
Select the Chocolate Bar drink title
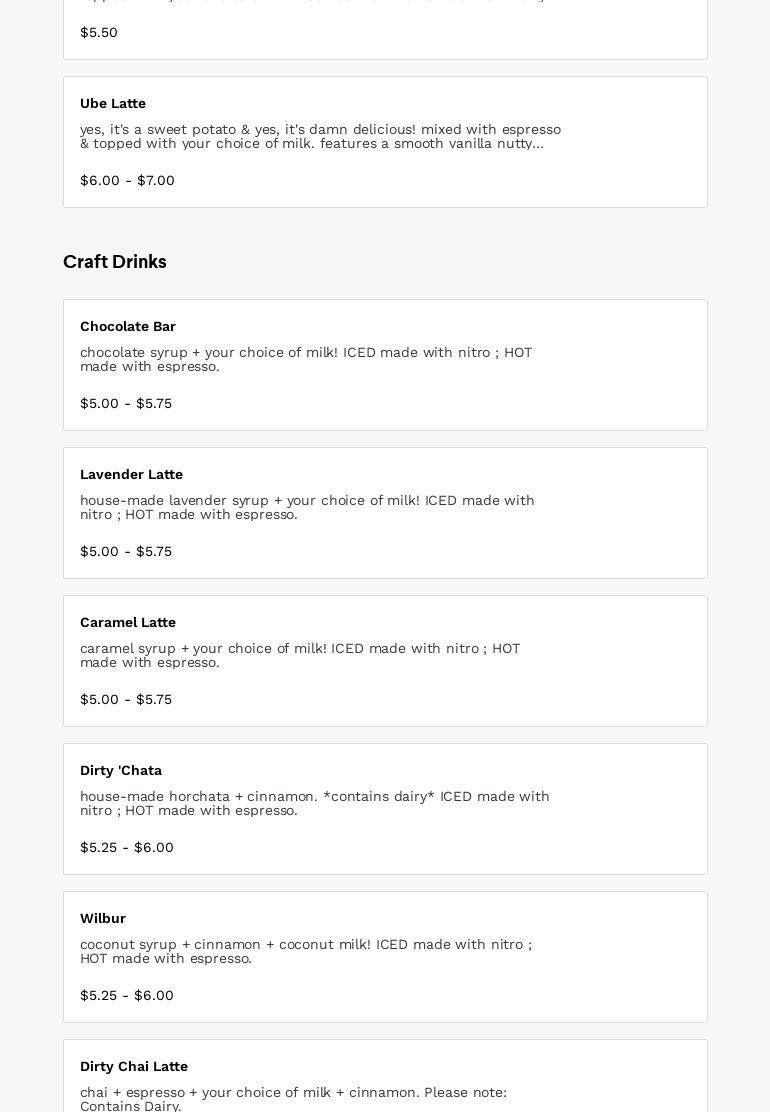tap(128, 327)
